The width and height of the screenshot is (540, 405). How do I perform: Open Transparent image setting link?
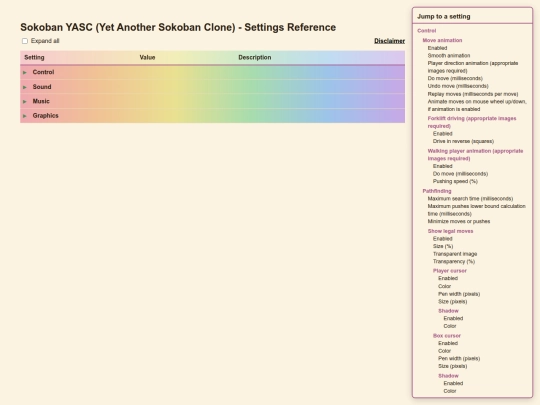455,254
